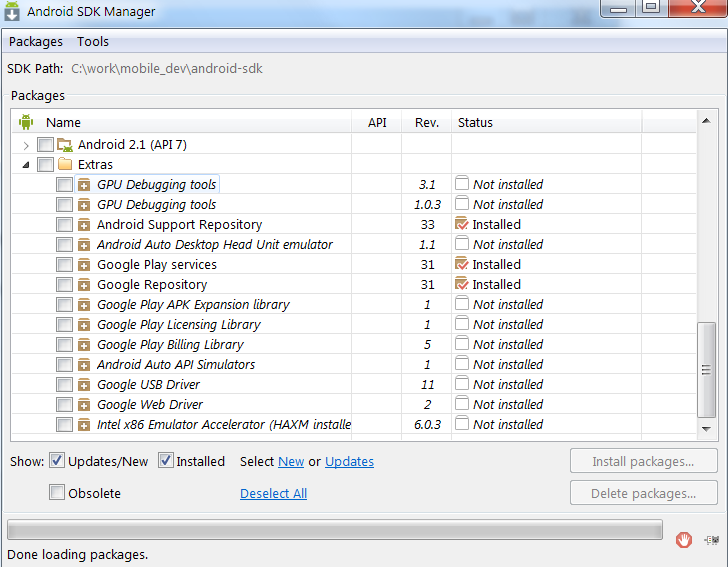This screenshot has width=728, height=567.
Task: Click Android Support Repository package icon
Action: point(84,225)
